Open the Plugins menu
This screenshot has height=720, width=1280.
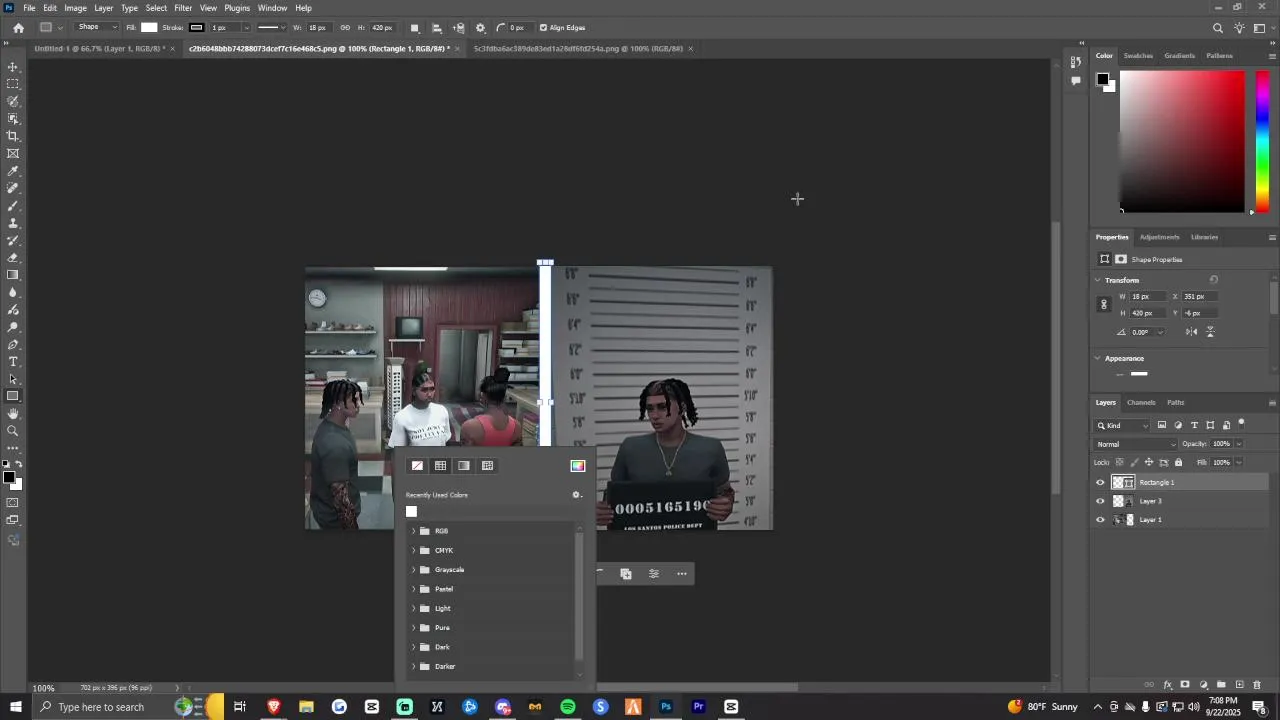pos(237,8)
